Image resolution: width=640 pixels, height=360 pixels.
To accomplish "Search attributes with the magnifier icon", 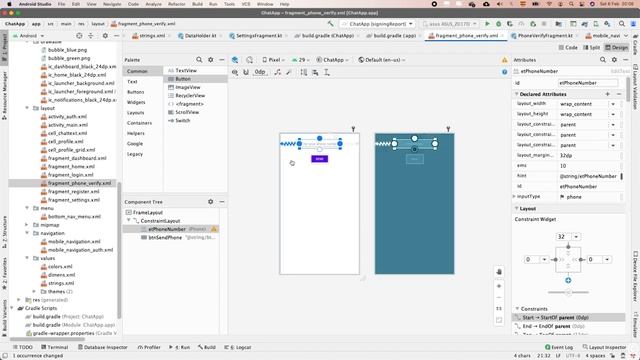I will pyautogui.click(x=603, y=60).
